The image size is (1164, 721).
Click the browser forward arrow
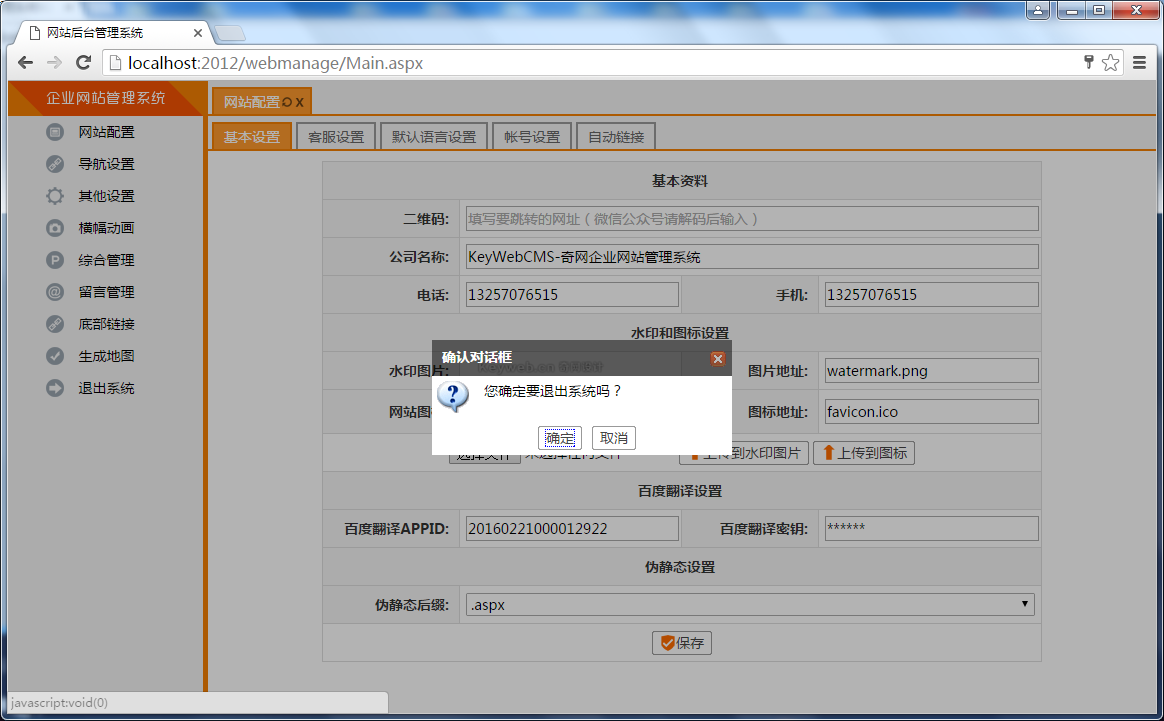point(54,62)
